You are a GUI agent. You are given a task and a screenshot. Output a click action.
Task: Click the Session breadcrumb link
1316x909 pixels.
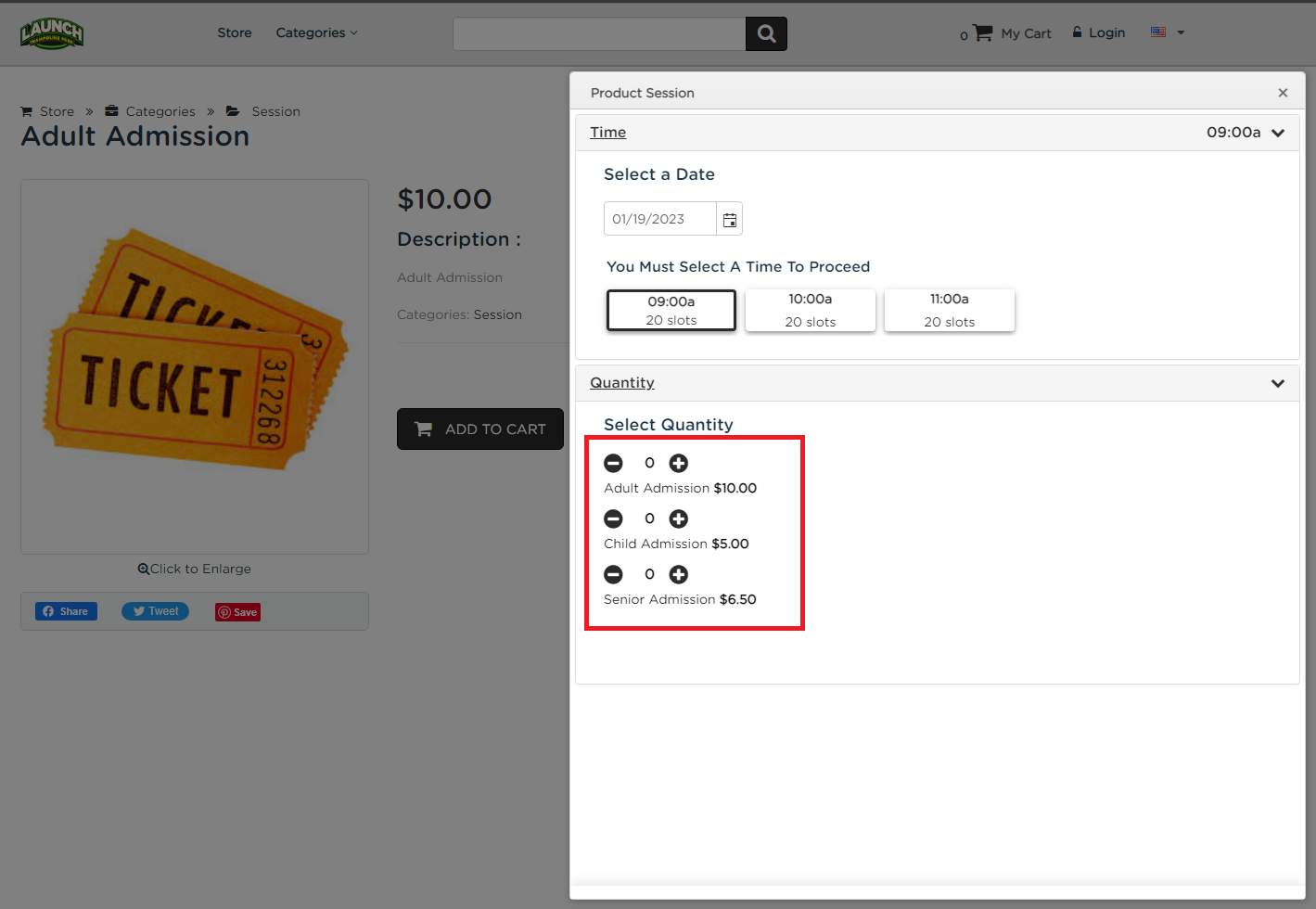pyautogui.click(x=275, y=110)
